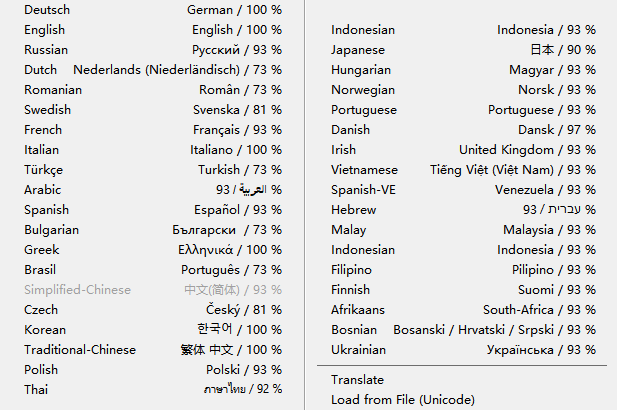Click Load from File (Unicode)

click(402, 400)
